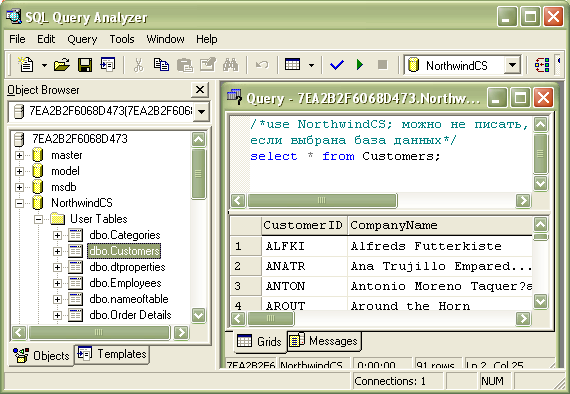This screenshot has height=394, width=570.
Task: Open the Window menu
Action: coord(165,39)
